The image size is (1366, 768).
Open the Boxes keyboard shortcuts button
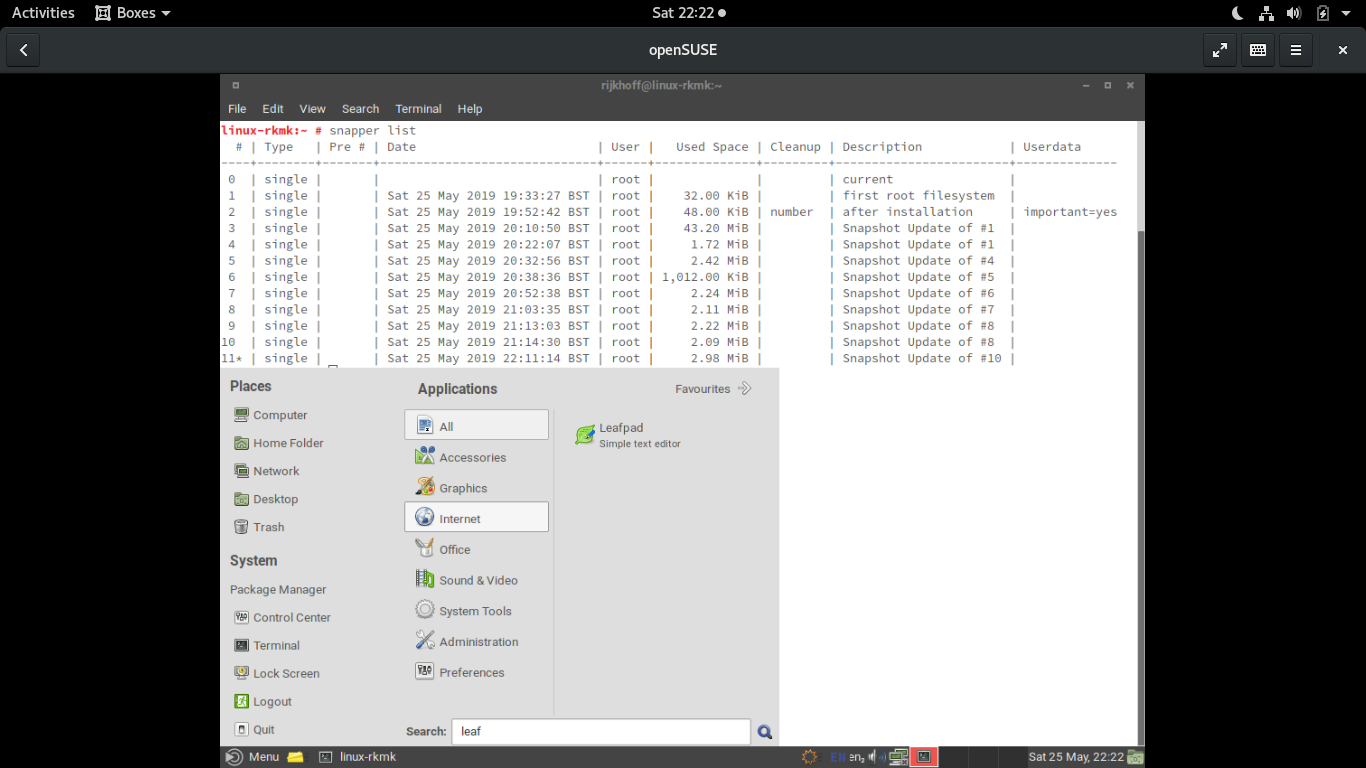click(1258, 50)
